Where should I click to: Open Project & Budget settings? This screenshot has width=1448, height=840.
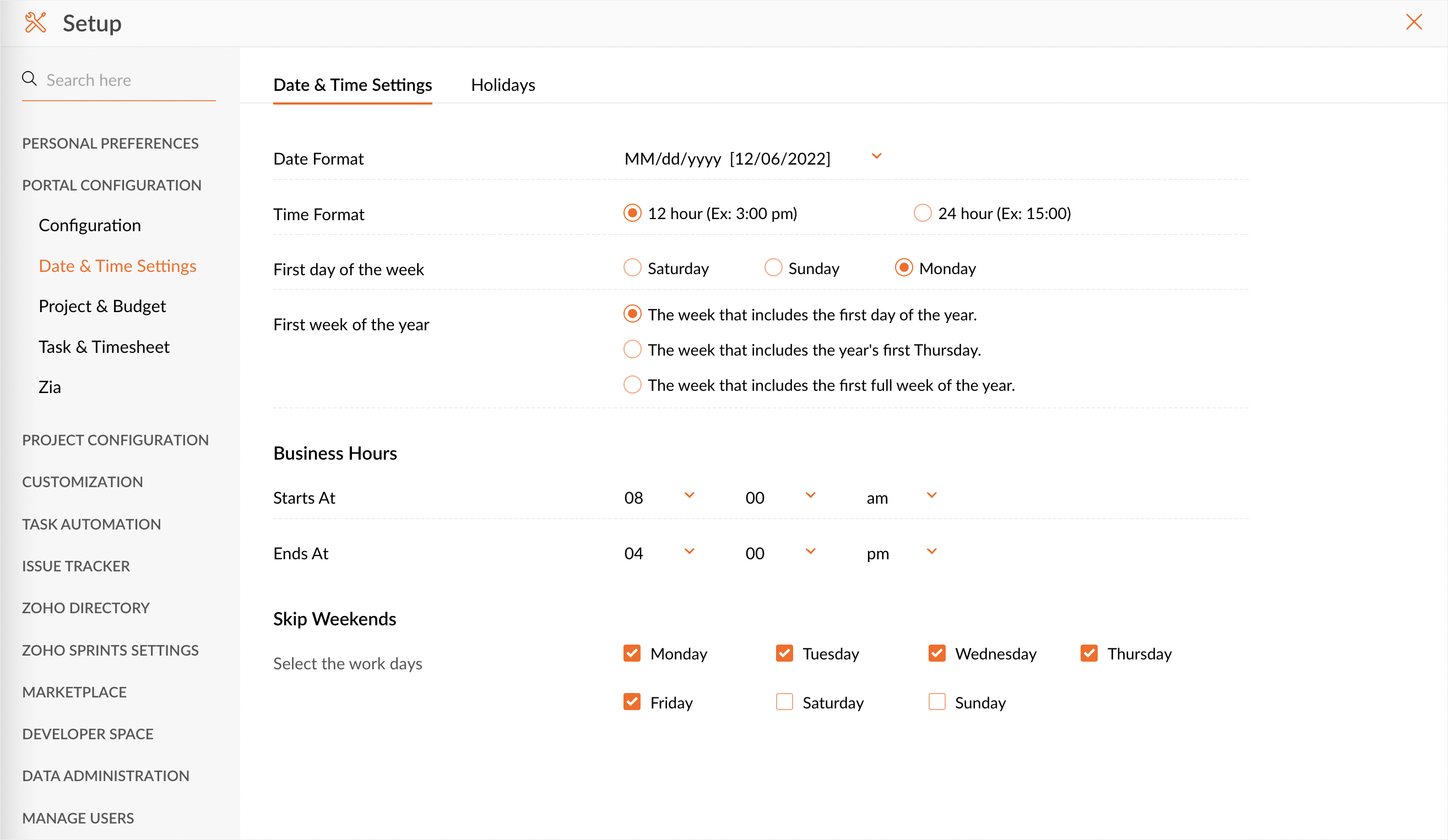click(102, 306)
